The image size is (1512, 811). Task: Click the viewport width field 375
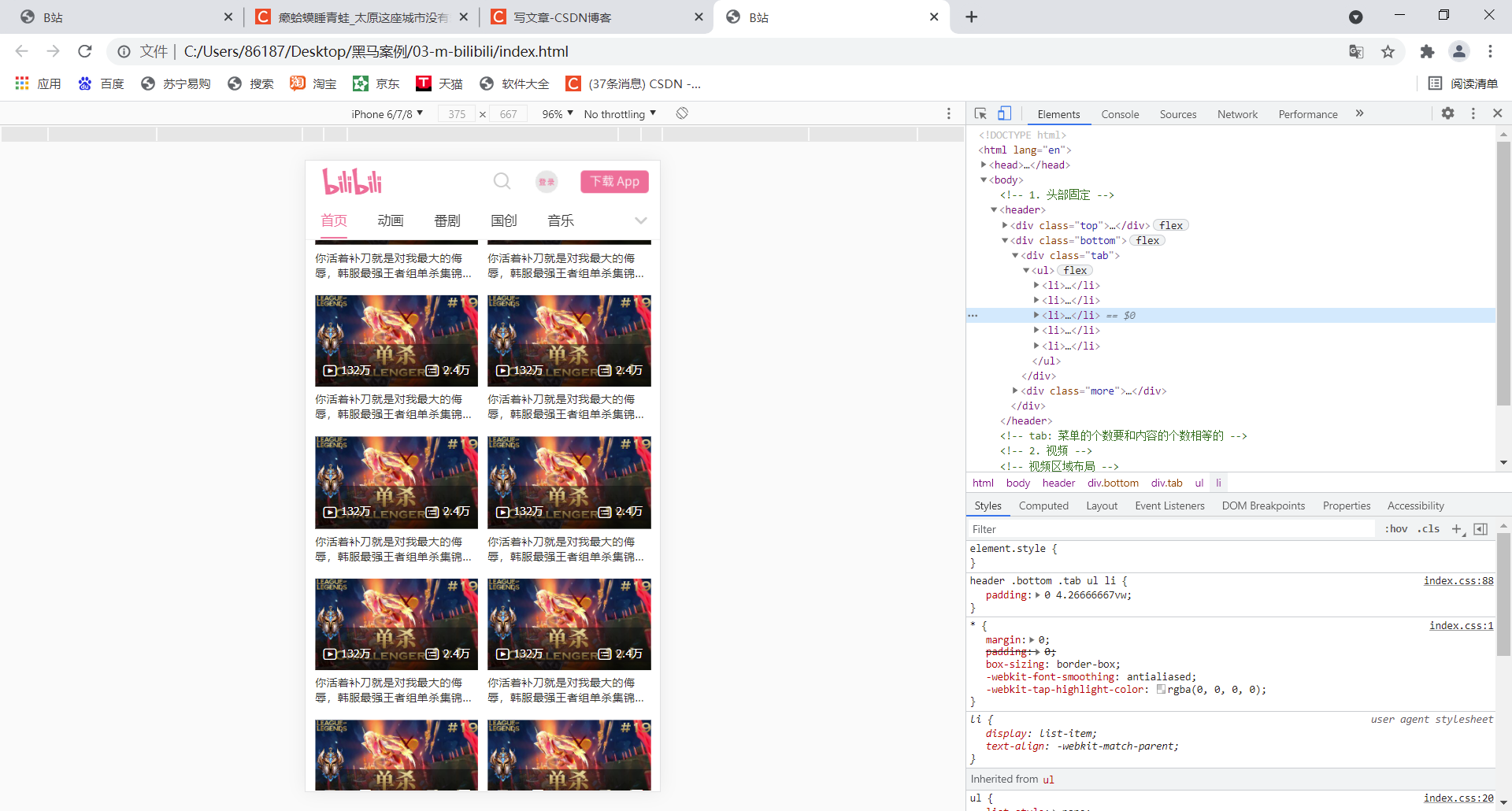point(457,114)
